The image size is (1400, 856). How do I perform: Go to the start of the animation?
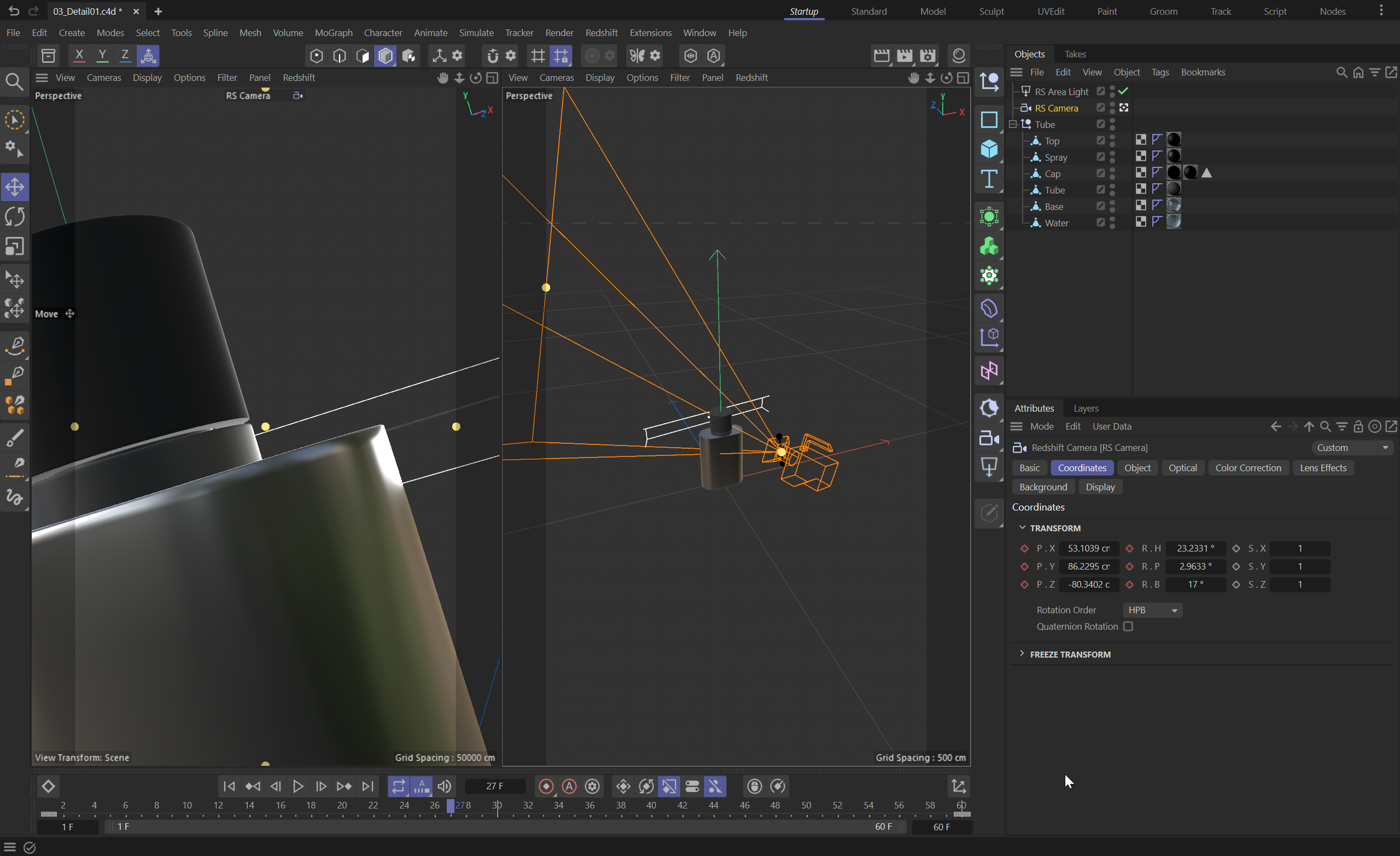click(229, 786)
